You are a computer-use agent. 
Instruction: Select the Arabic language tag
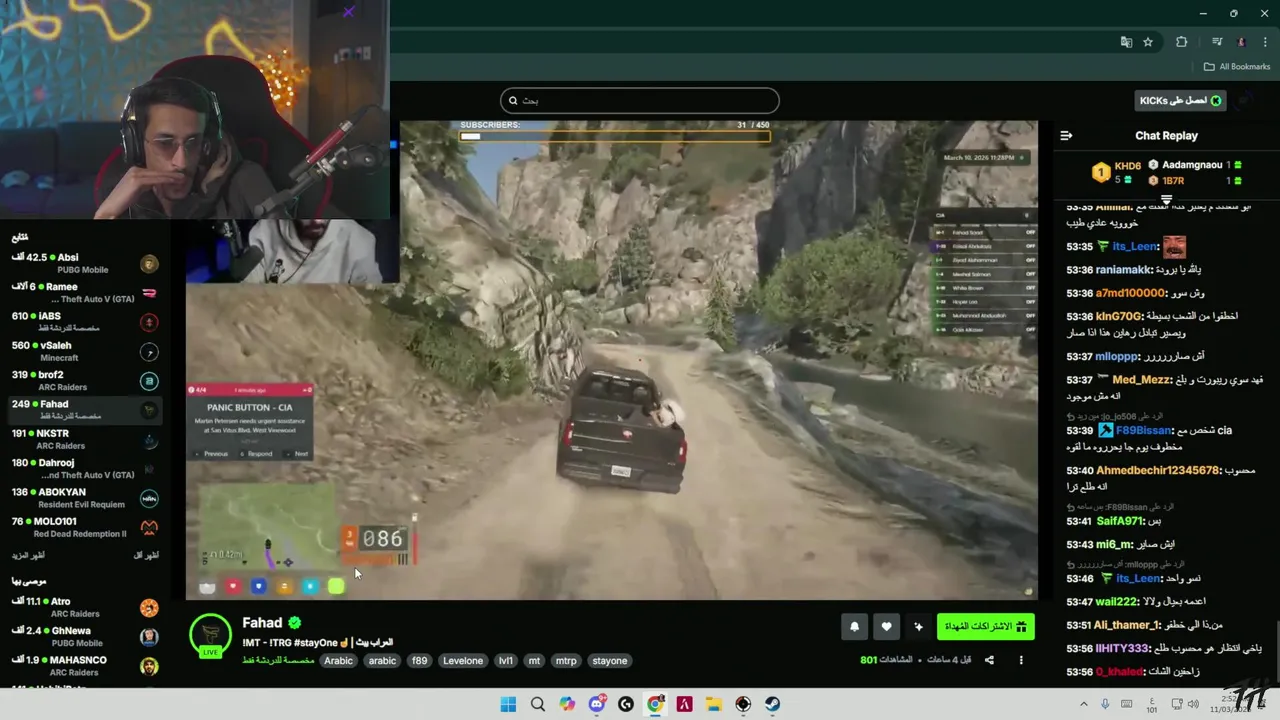pos(338,661)
